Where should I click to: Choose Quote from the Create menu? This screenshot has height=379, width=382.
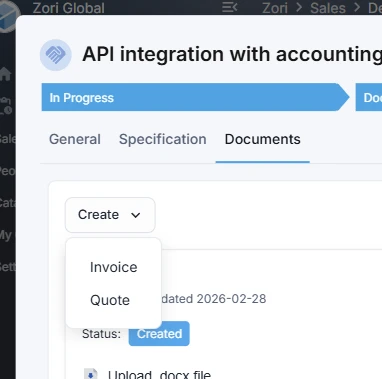(x=110, y=300)
